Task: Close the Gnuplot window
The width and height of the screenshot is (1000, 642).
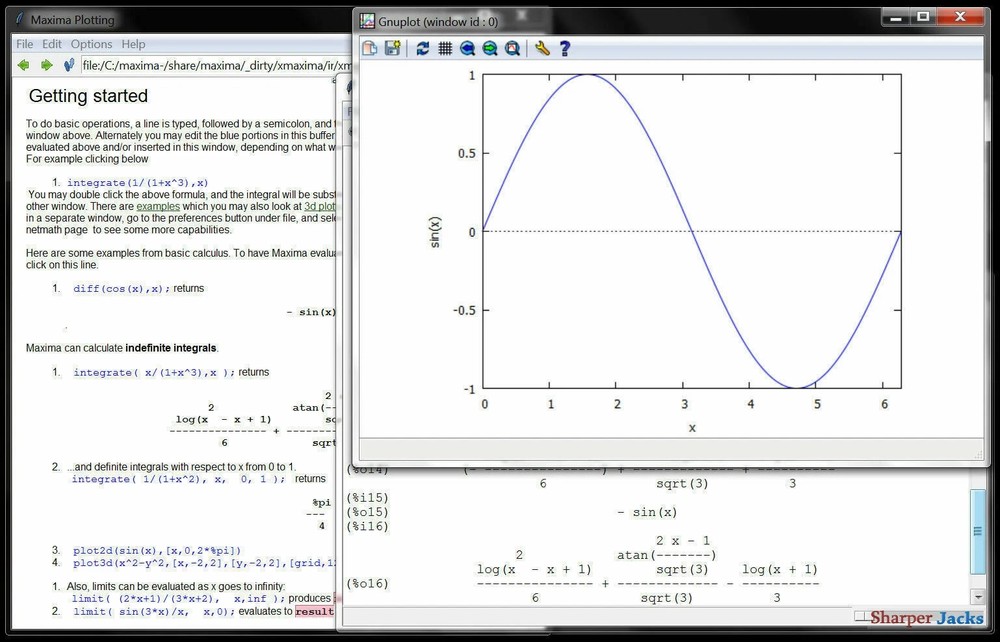Action: 960,18
